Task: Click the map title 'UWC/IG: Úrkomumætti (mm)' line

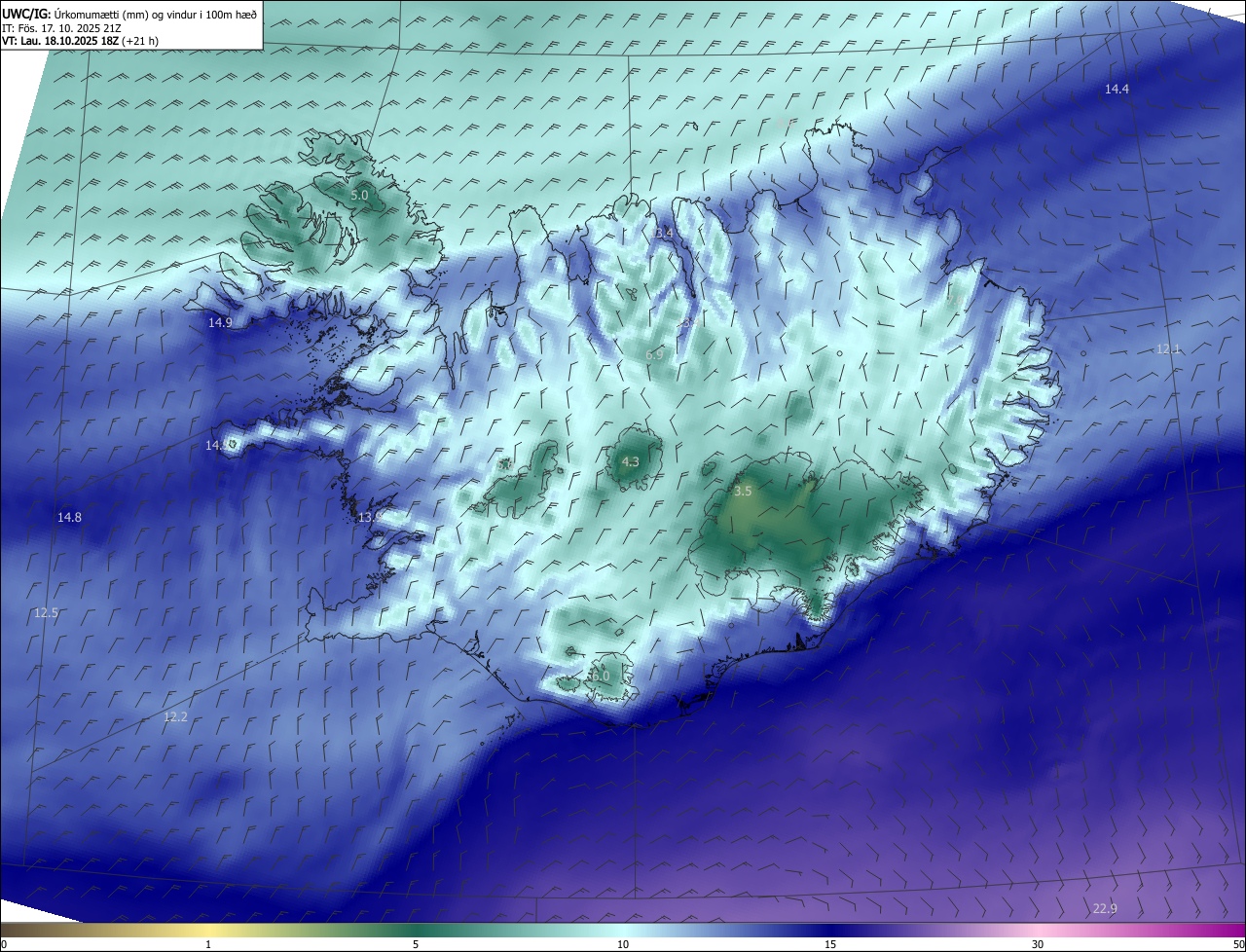Action: 129,14
